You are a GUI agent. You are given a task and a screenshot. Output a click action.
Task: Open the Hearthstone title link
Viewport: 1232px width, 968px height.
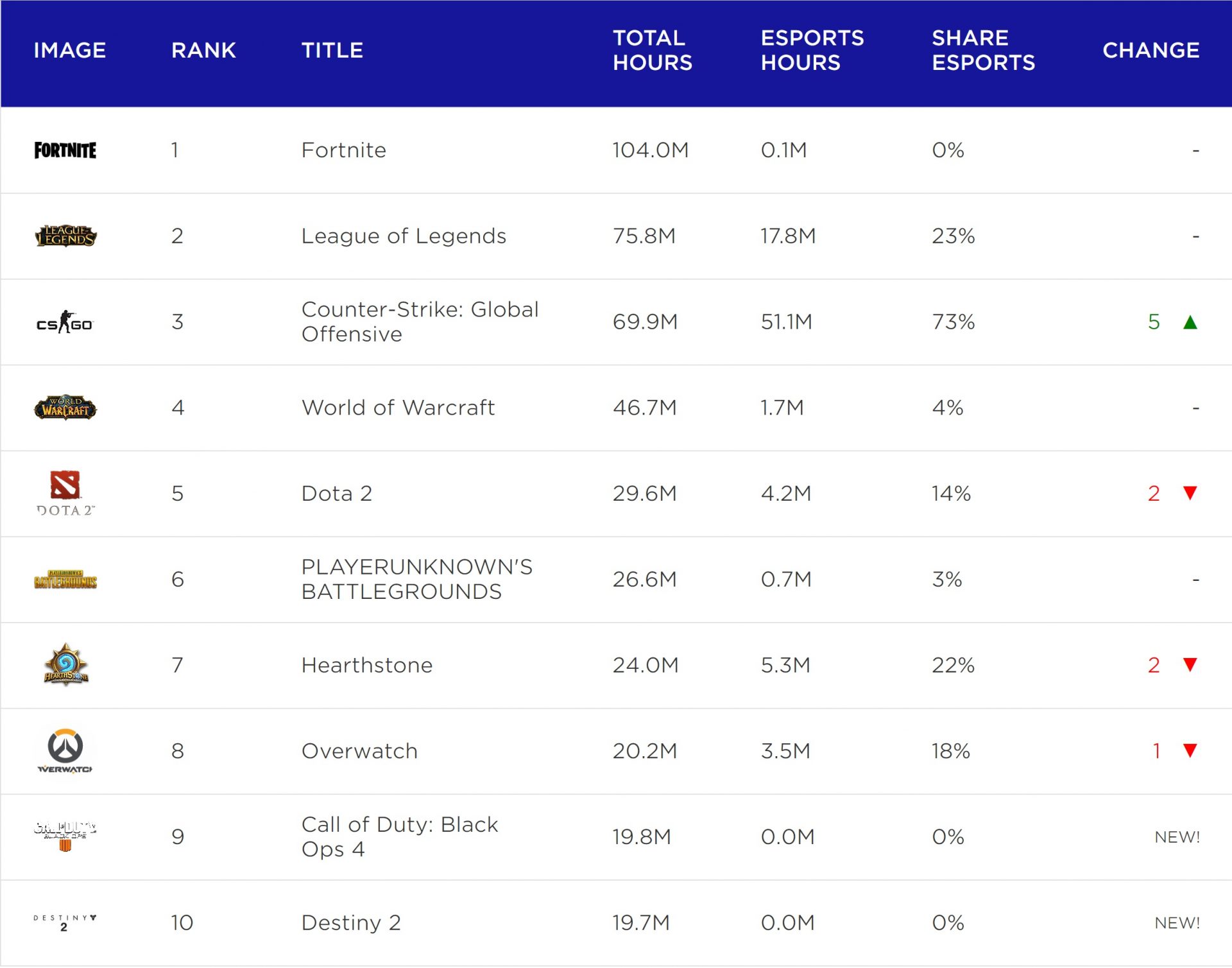point(367,666)
